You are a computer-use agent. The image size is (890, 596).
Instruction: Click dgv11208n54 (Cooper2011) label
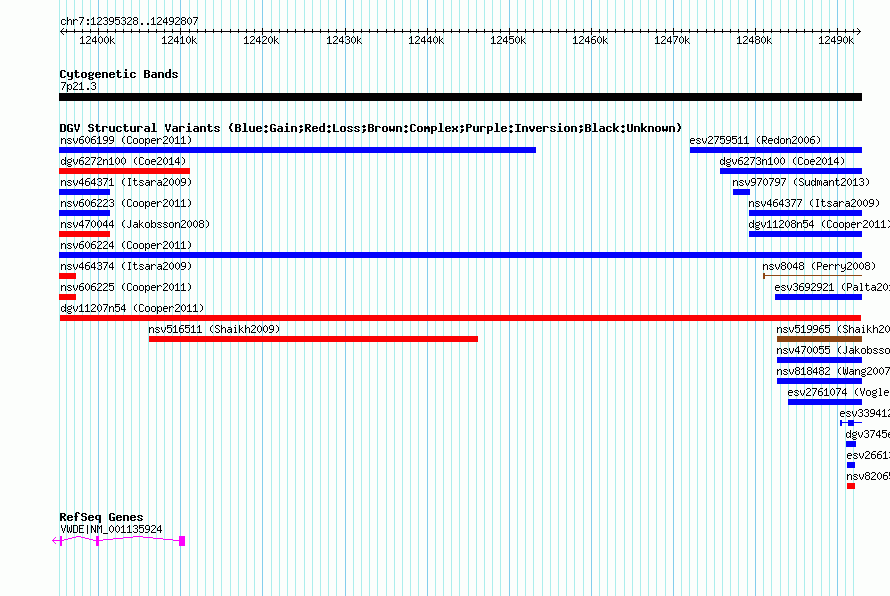tap(819, 224)
